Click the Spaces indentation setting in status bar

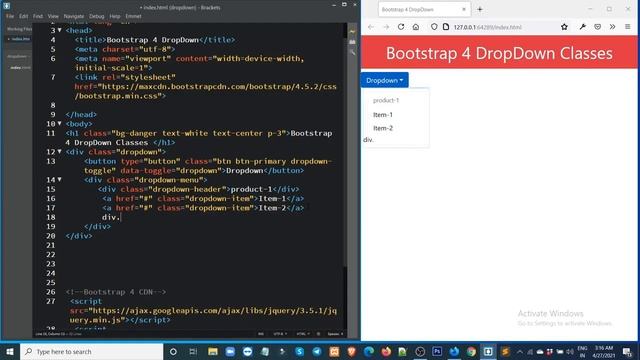click(x=335, y=334)
